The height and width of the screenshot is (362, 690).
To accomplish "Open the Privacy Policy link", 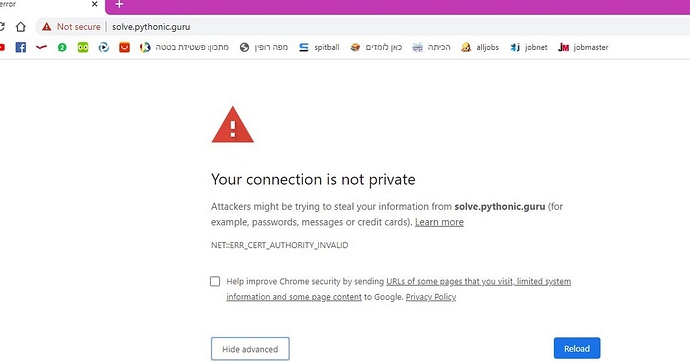I will pos(431,297).
